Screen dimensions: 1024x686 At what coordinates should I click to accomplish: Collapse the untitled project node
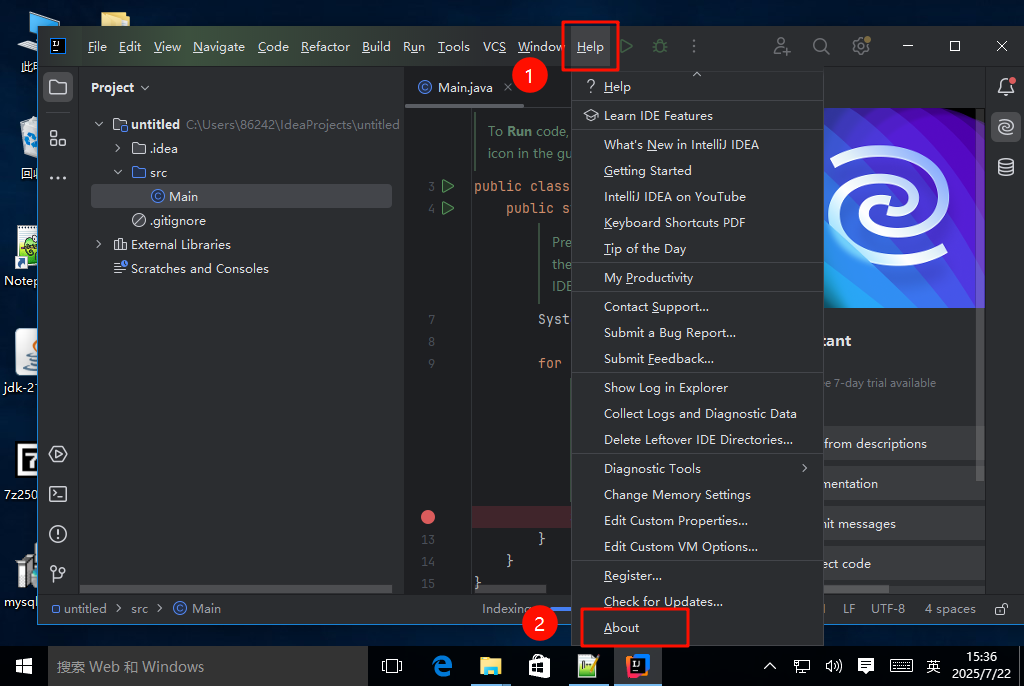coord(99,124)
